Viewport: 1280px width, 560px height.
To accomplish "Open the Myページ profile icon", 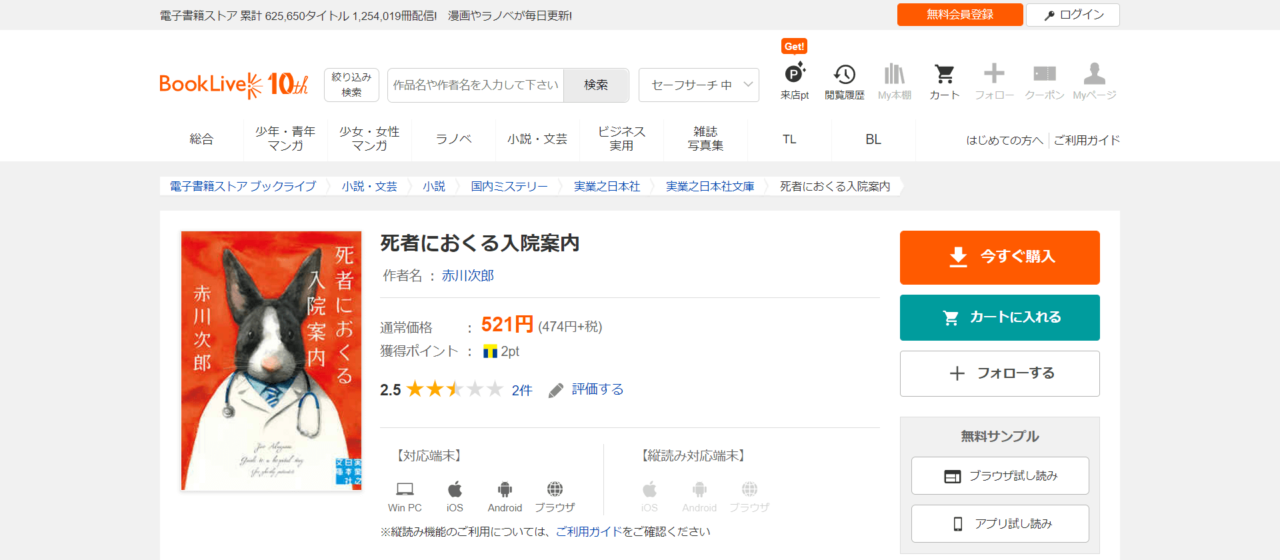I will coord(1094,75).
